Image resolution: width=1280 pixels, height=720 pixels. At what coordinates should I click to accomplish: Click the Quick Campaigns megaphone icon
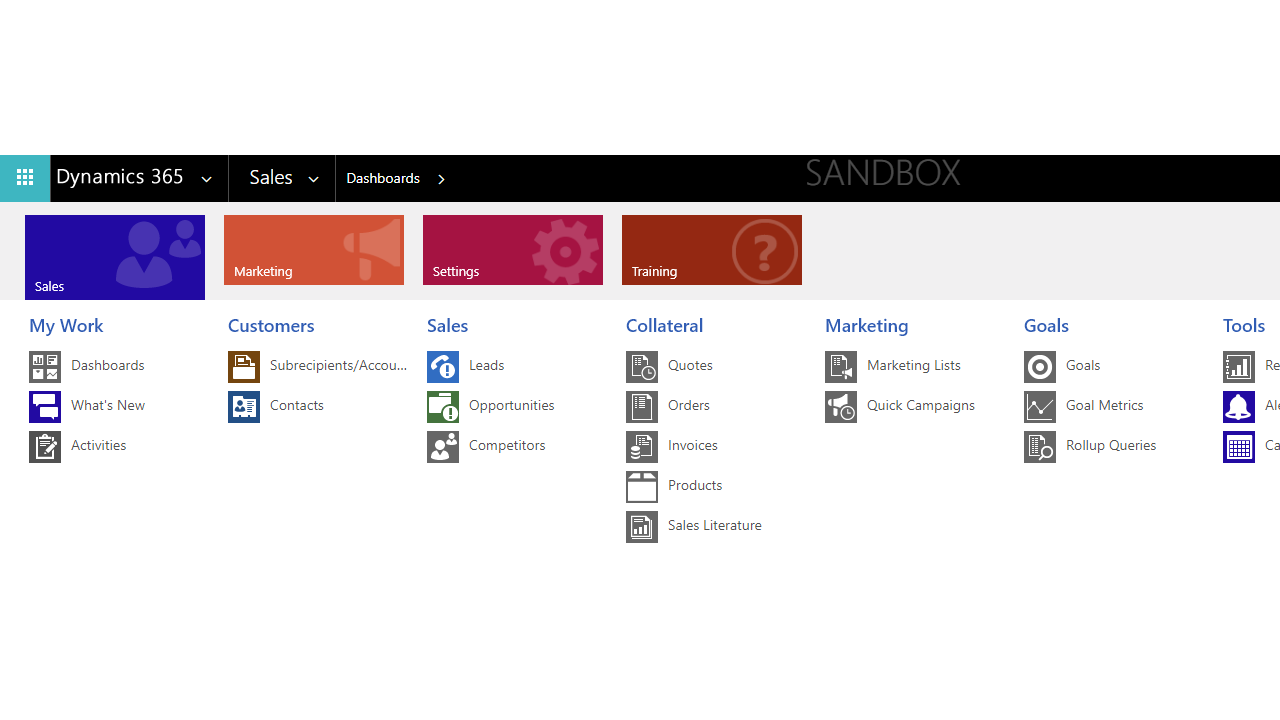pyautogui.click(x=841, y=407)
